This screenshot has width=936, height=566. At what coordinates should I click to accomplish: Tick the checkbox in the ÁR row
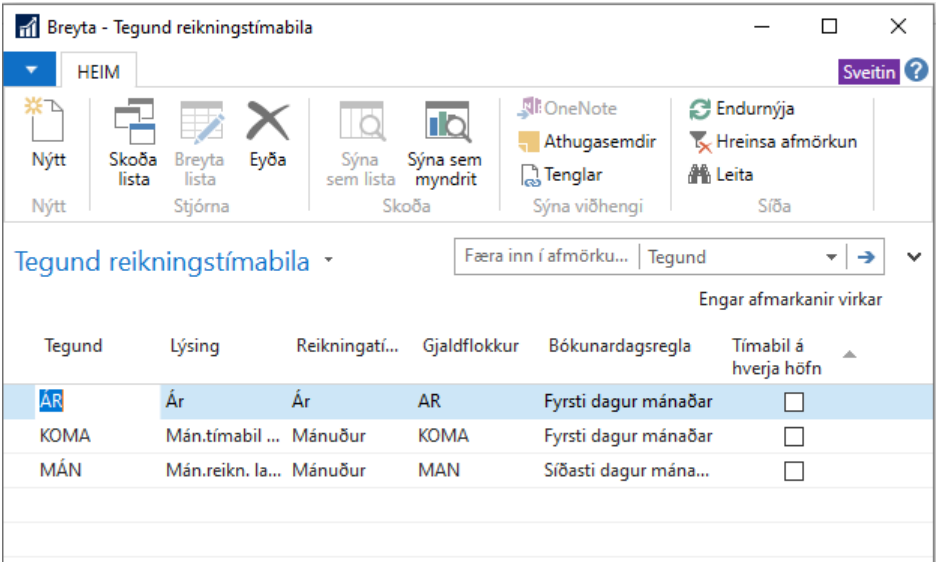(x=794, y=402)
